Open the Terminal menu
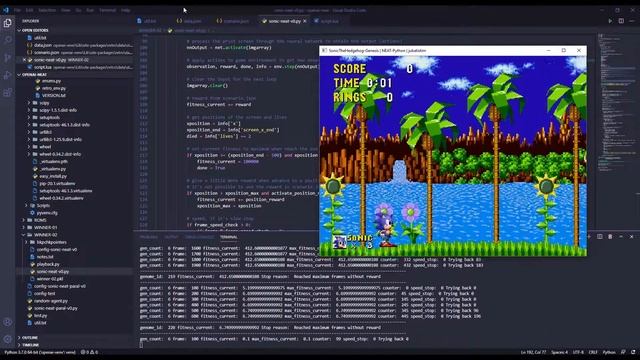The image size is (640, 360). (x=107, y=10)
